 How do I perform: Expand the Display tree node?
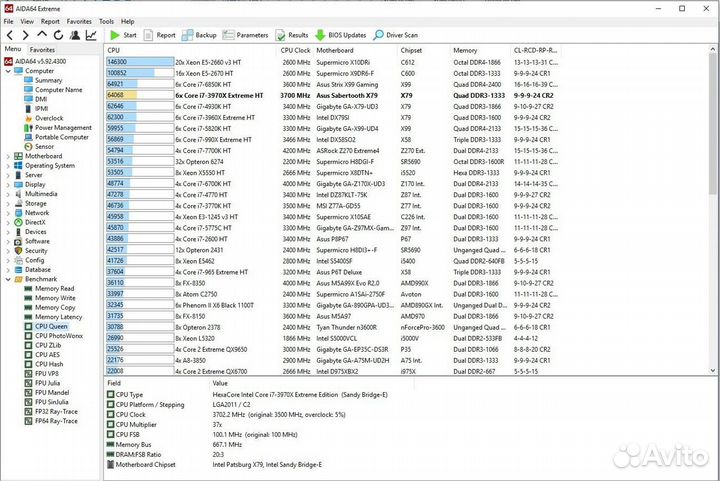(x=8, y=185)
